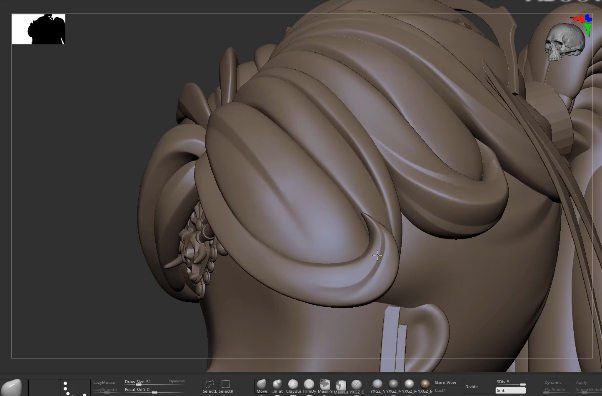
Task: Click the white input field at bottom right
Action: tap(511, 391)
